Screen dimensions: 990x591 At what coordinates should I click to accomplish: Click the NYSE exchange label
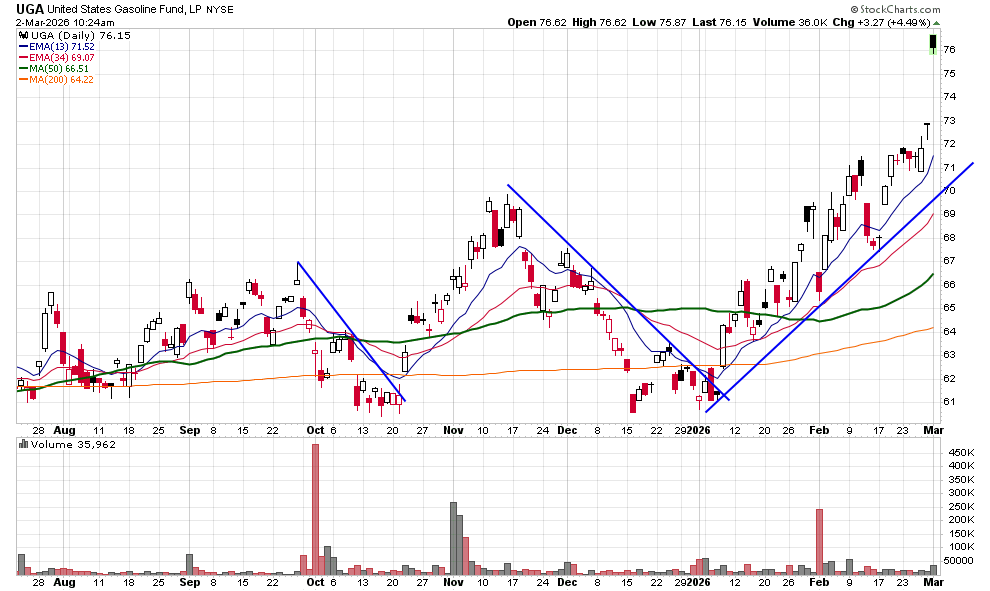220,9
